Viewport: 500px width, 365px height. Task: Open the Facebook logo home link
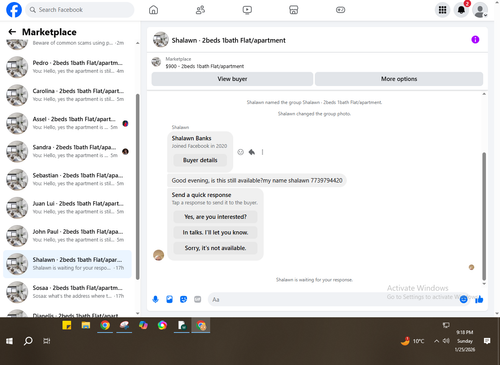[x=14, y=10]
